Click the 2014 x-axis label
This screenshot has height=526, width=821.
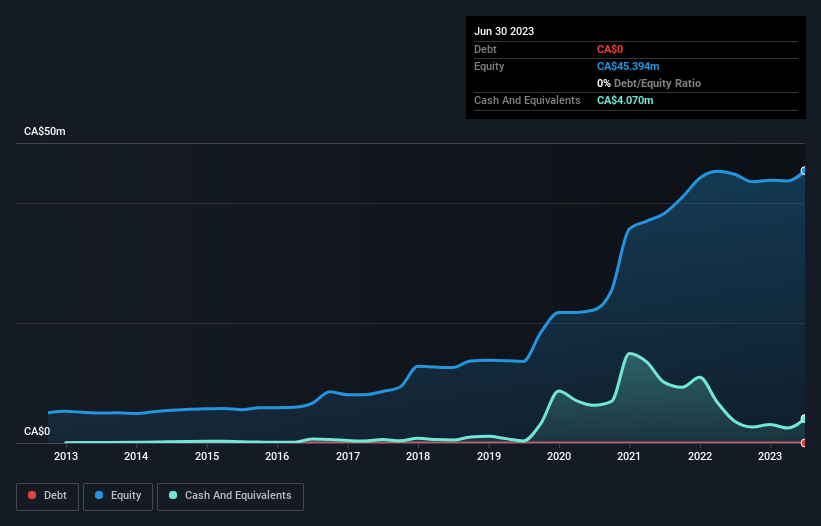136,456
